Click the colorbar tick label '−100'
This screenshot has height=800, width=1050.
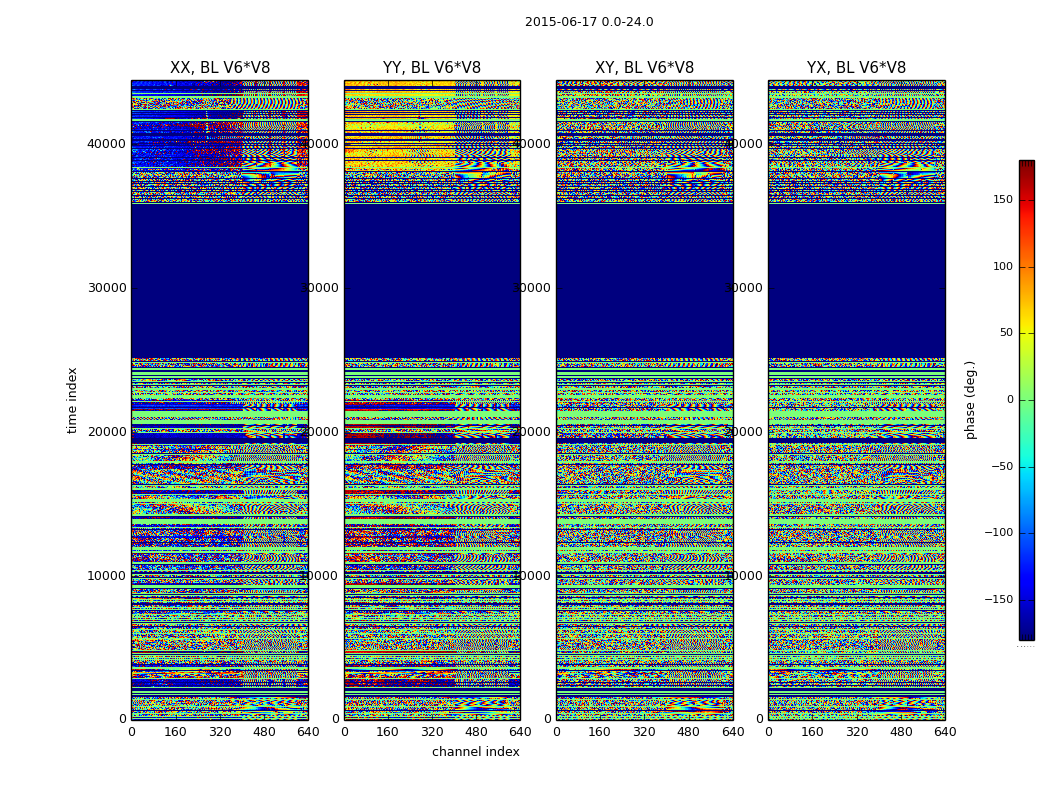pyautogui.click(x=998, y=533)
